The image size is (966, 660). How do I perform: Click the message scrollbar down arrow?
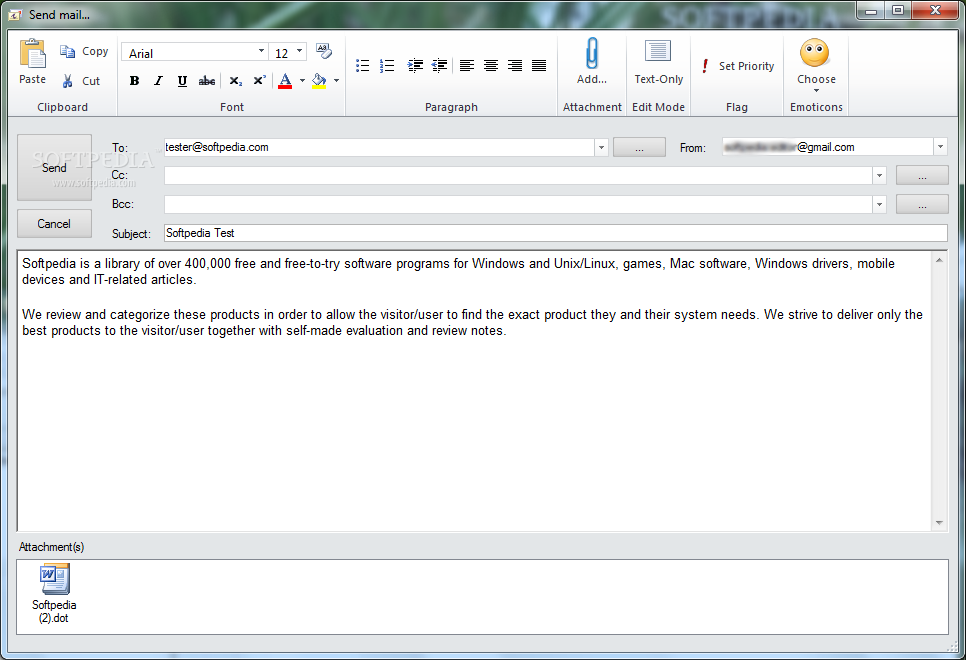click(939, 523)
